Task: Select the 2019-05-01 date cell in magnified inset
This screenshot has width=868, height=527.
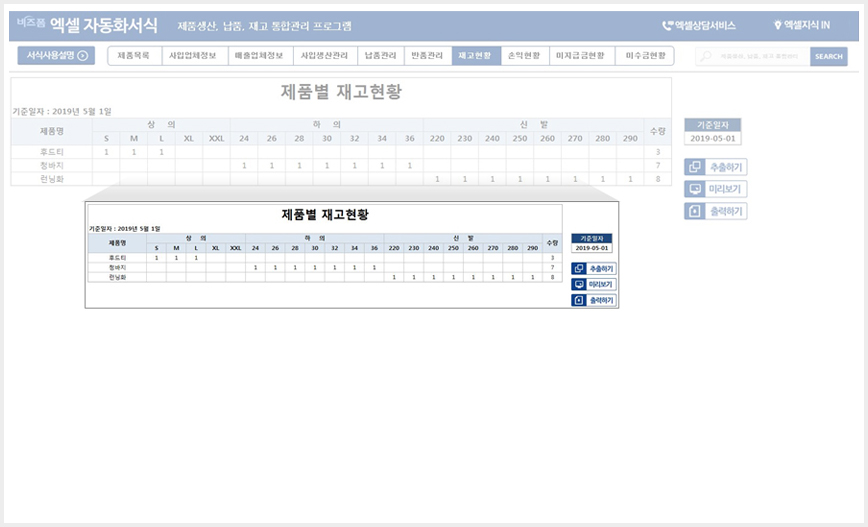Action: tap(592, 248)
